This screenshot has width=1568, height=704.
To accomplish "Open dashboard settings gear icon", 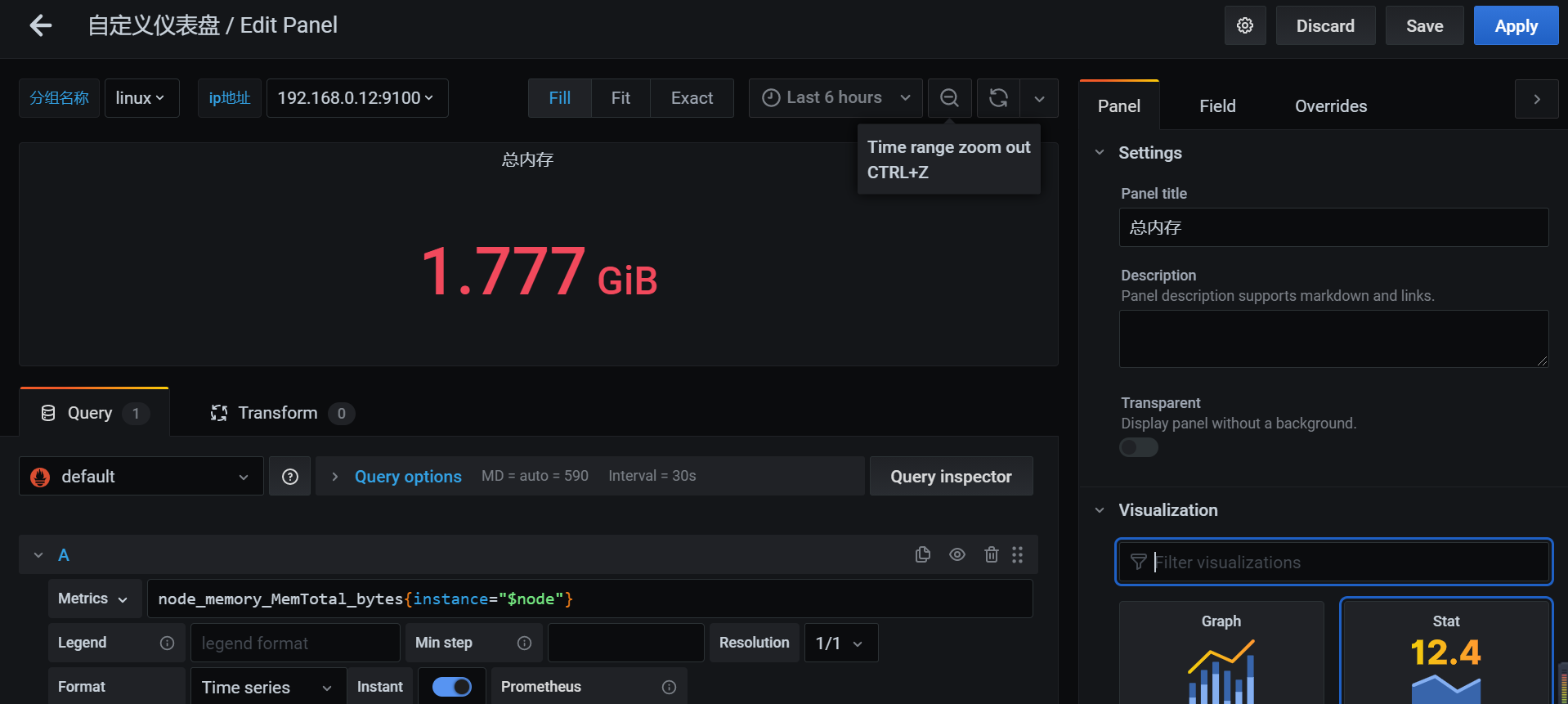I will (1245, 25).
